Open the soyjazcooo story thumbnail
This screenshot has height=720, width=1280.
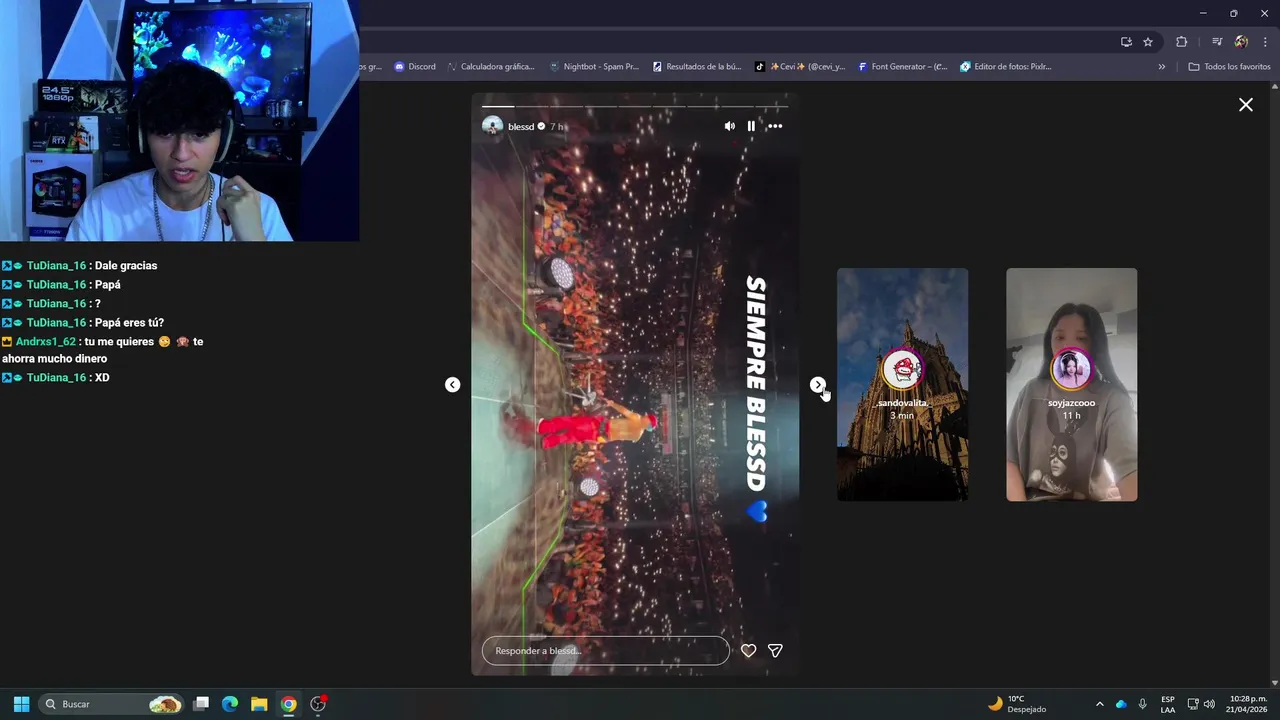click(1071, 384)
